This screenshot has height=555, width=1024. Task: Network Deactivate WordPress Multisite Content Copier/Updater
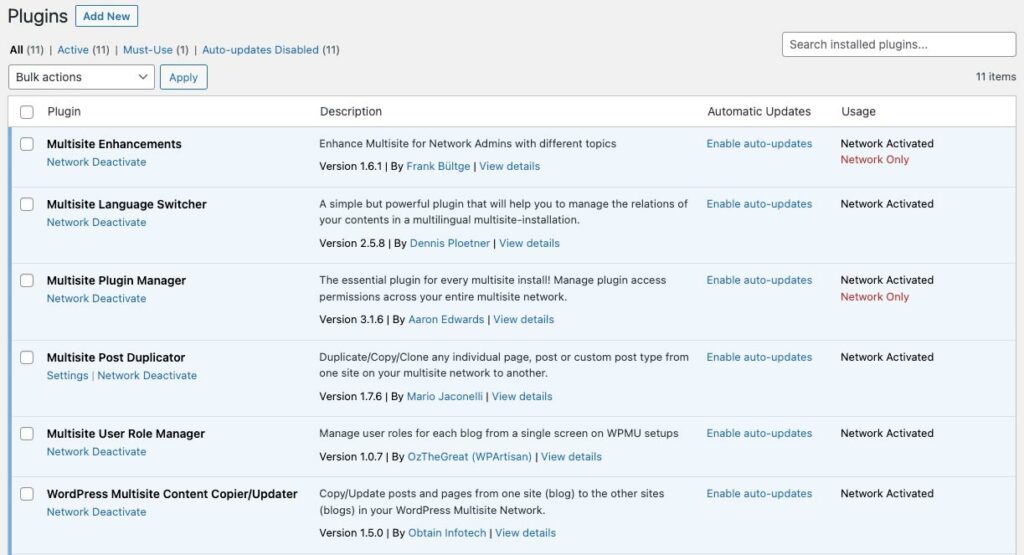pyautogui.click(x=97, y=512)
